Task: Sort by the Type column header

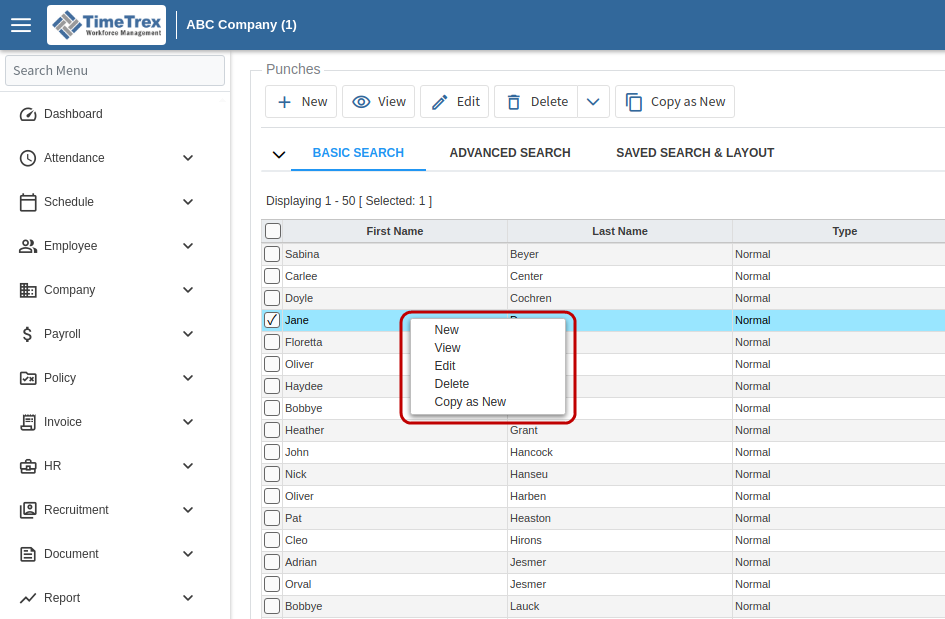Action: click(844, 231)
